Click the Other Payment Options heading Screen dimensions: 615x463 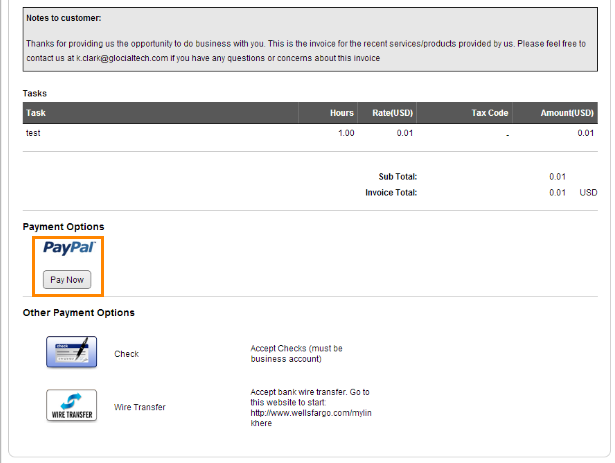(x=78, y=313)
